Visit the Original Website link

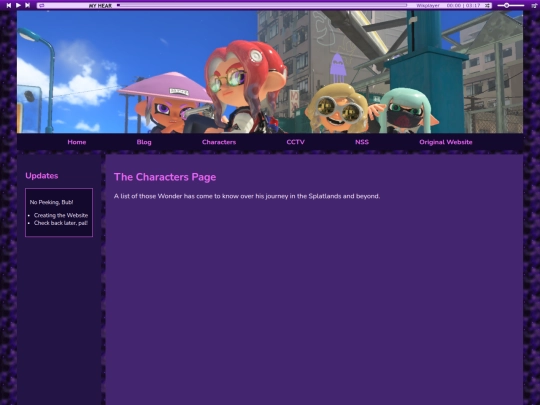click(446, 142)
